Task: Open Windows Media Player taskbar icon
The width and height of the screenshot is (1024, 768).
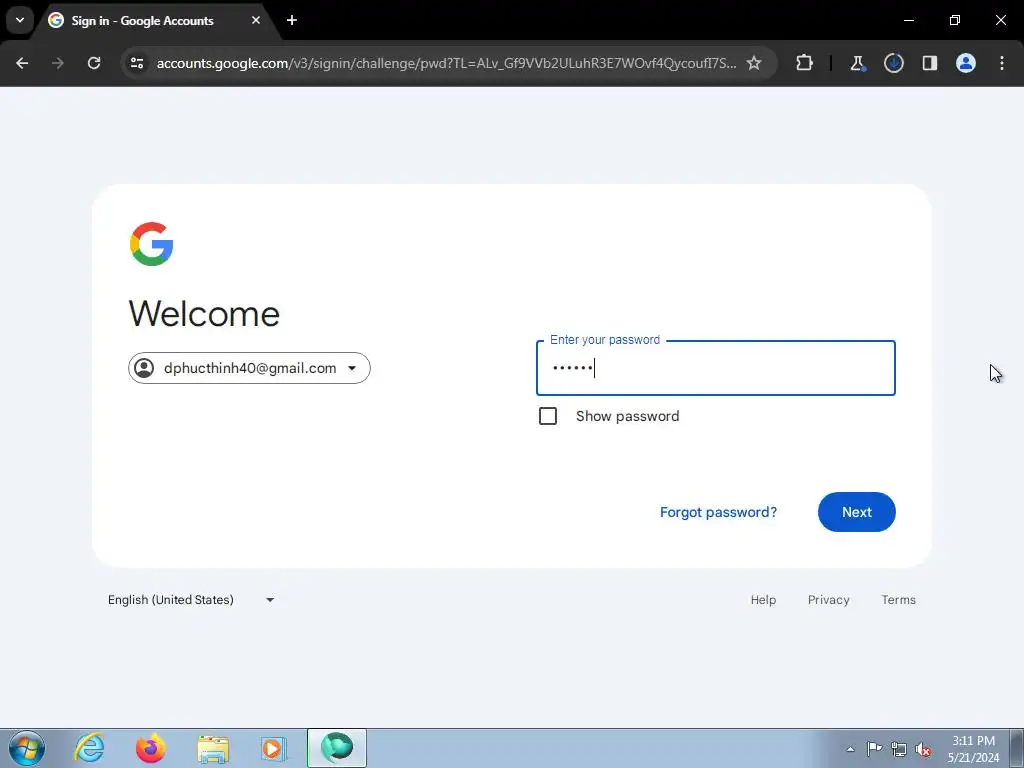Action: 273,748
